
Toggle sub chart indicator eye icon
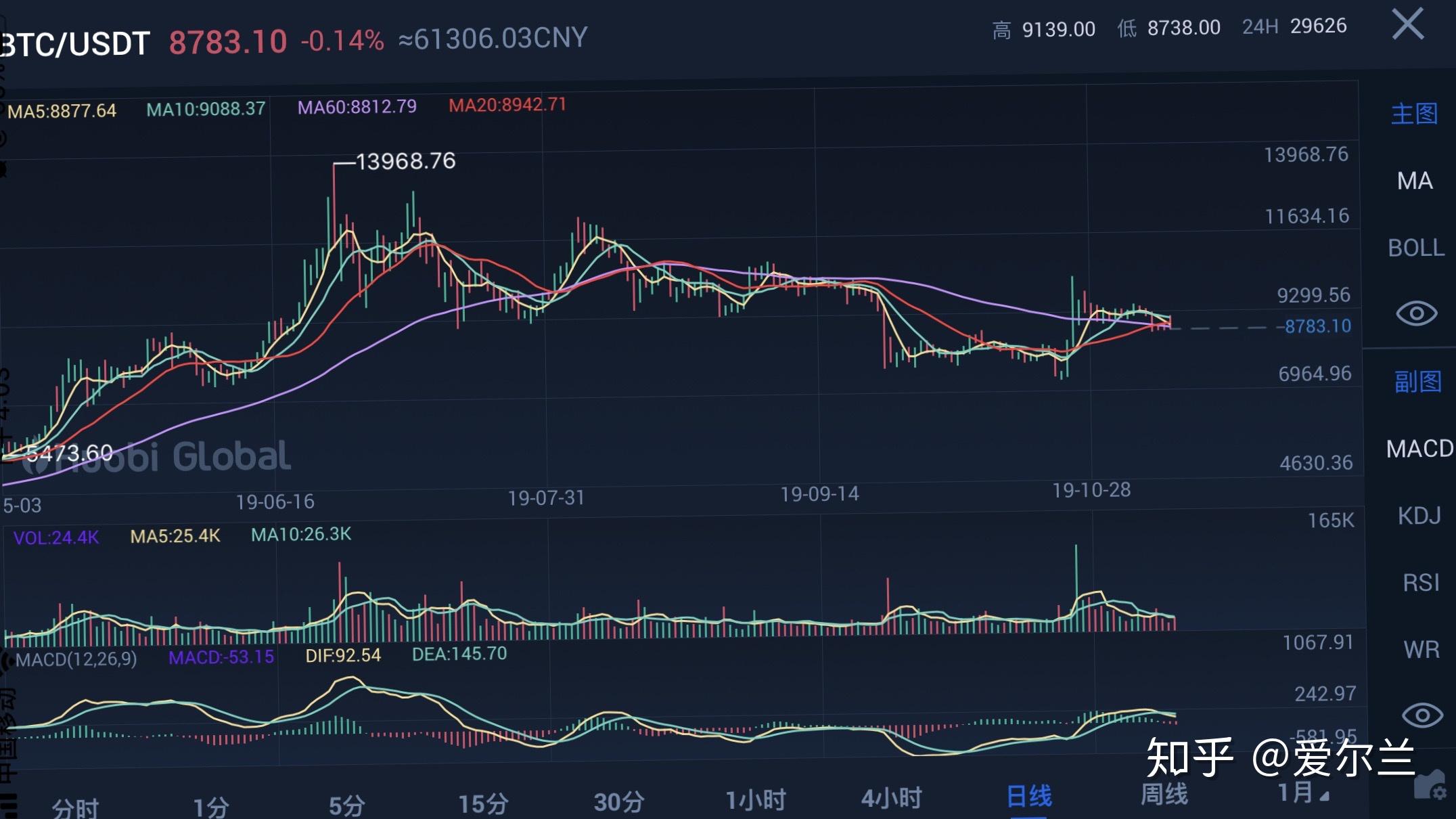[x=1422, y=715]
